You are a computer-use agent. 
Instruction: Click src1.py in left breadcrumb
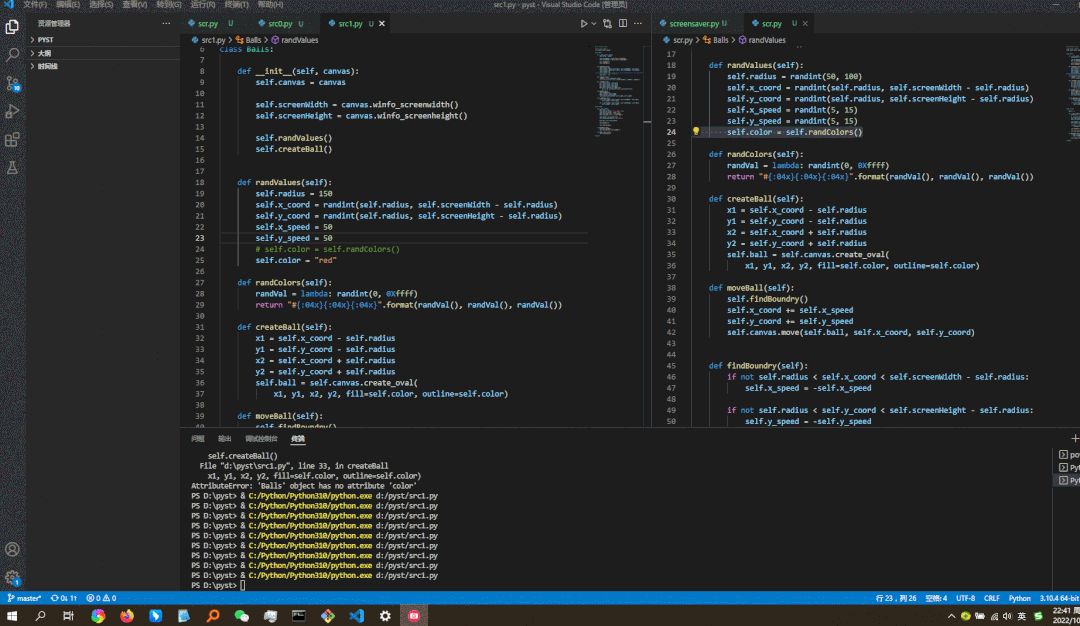pyautogui.click(x=209, y=40)
